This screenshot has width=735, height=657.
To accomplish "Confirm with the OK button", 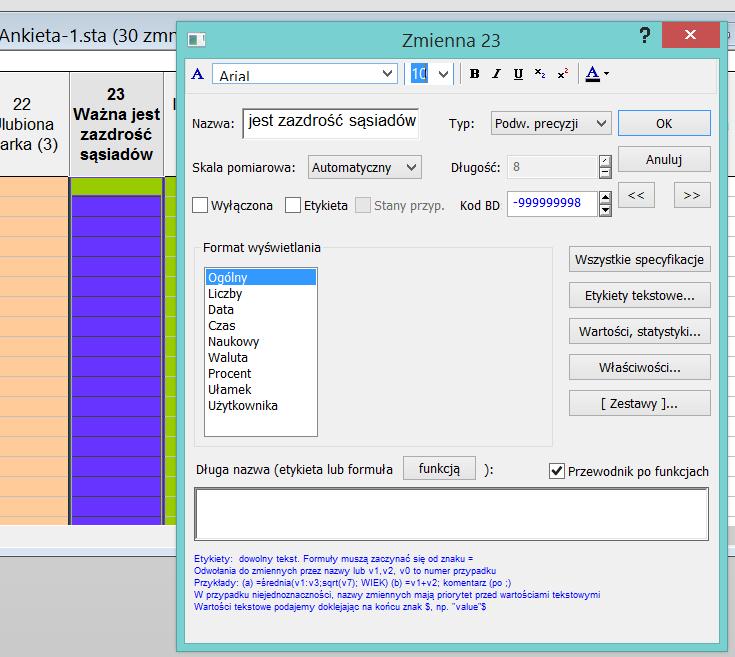I will [664, 123].
